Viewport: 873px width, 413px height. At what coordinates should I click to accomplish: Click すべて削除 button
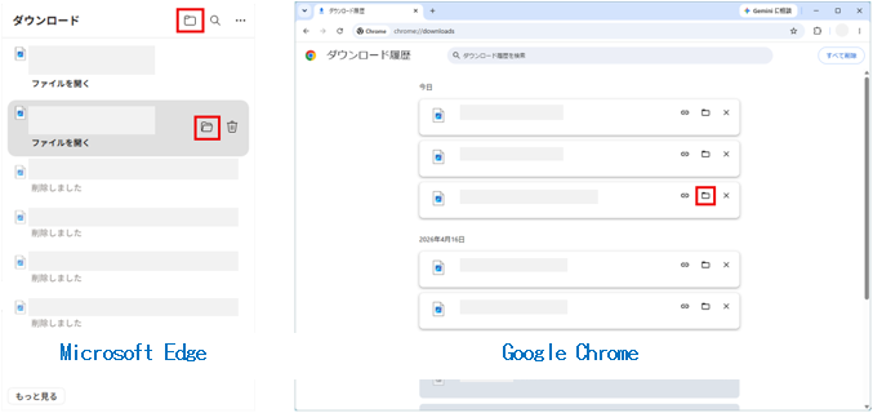click(x=841, y=56)
